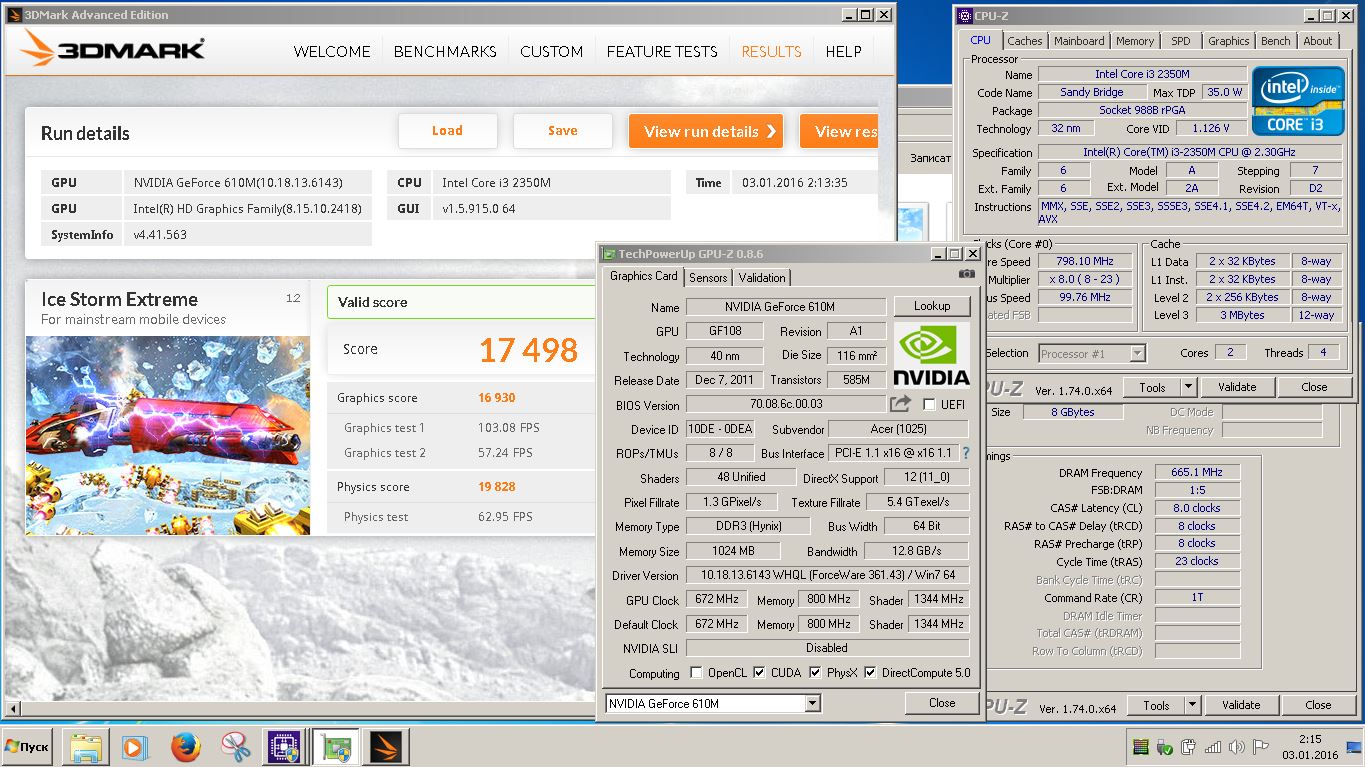This screenshot has width=1365, height=767.
Task: Click the upper CPU-Z Tools button
Action: pyautogui.click(x=1152, y=387)
